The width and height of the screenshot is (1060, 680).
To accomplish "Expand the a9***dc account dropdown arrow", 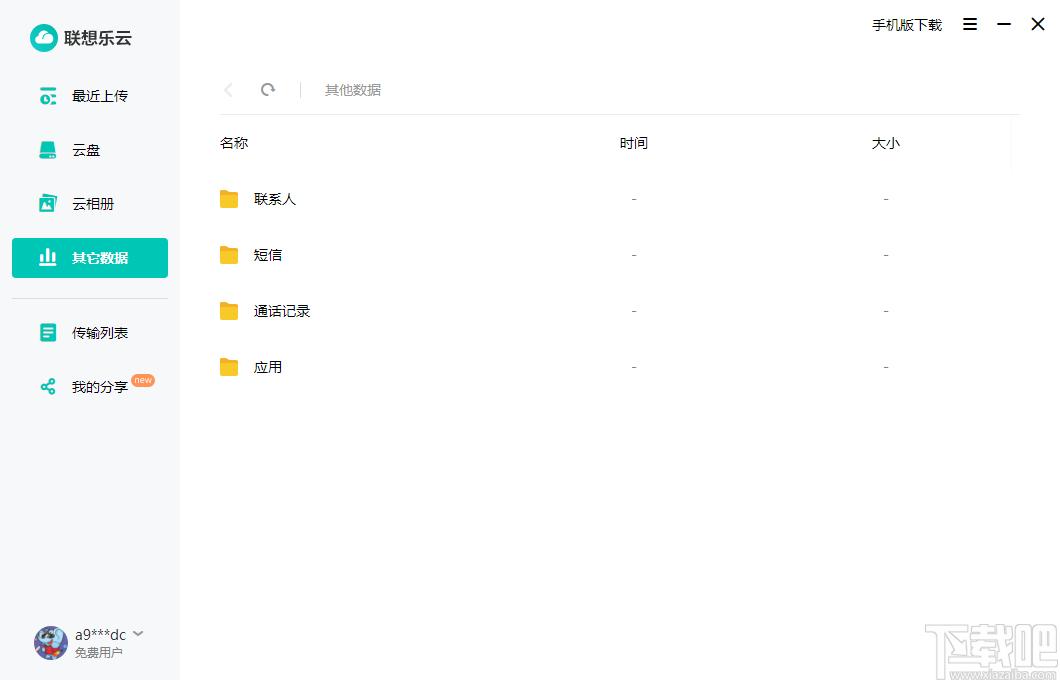I will click(x=138, y=634).
